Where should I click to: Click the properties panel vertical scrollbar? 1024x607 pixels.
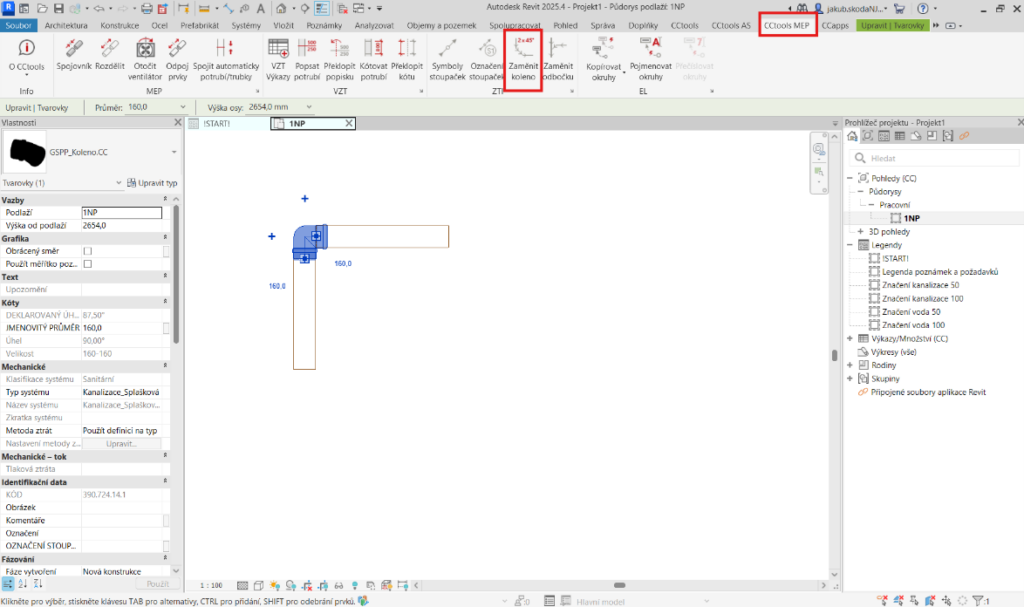click(176, 276)
